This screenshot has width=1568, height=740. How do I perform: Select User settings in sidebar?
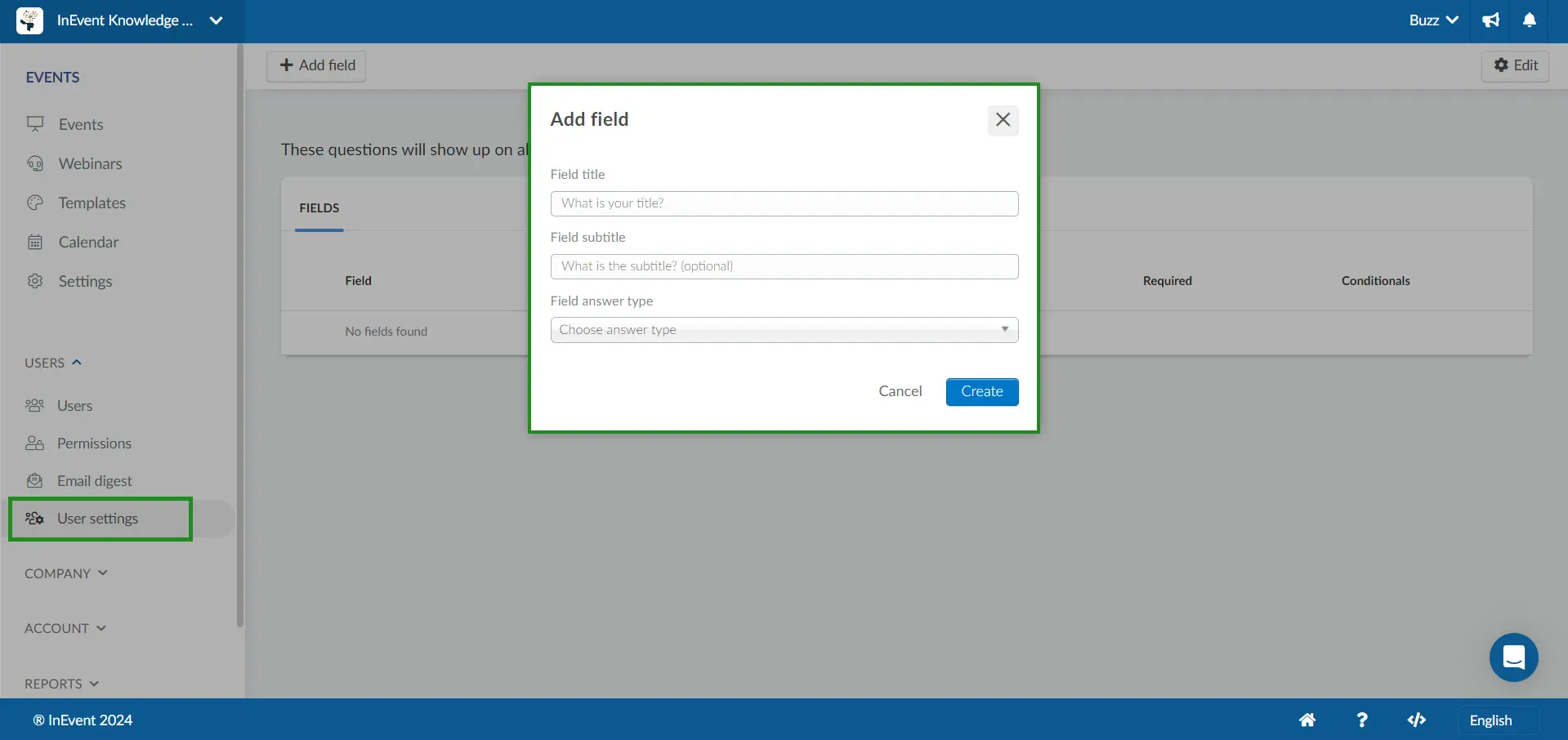[97, 519]
